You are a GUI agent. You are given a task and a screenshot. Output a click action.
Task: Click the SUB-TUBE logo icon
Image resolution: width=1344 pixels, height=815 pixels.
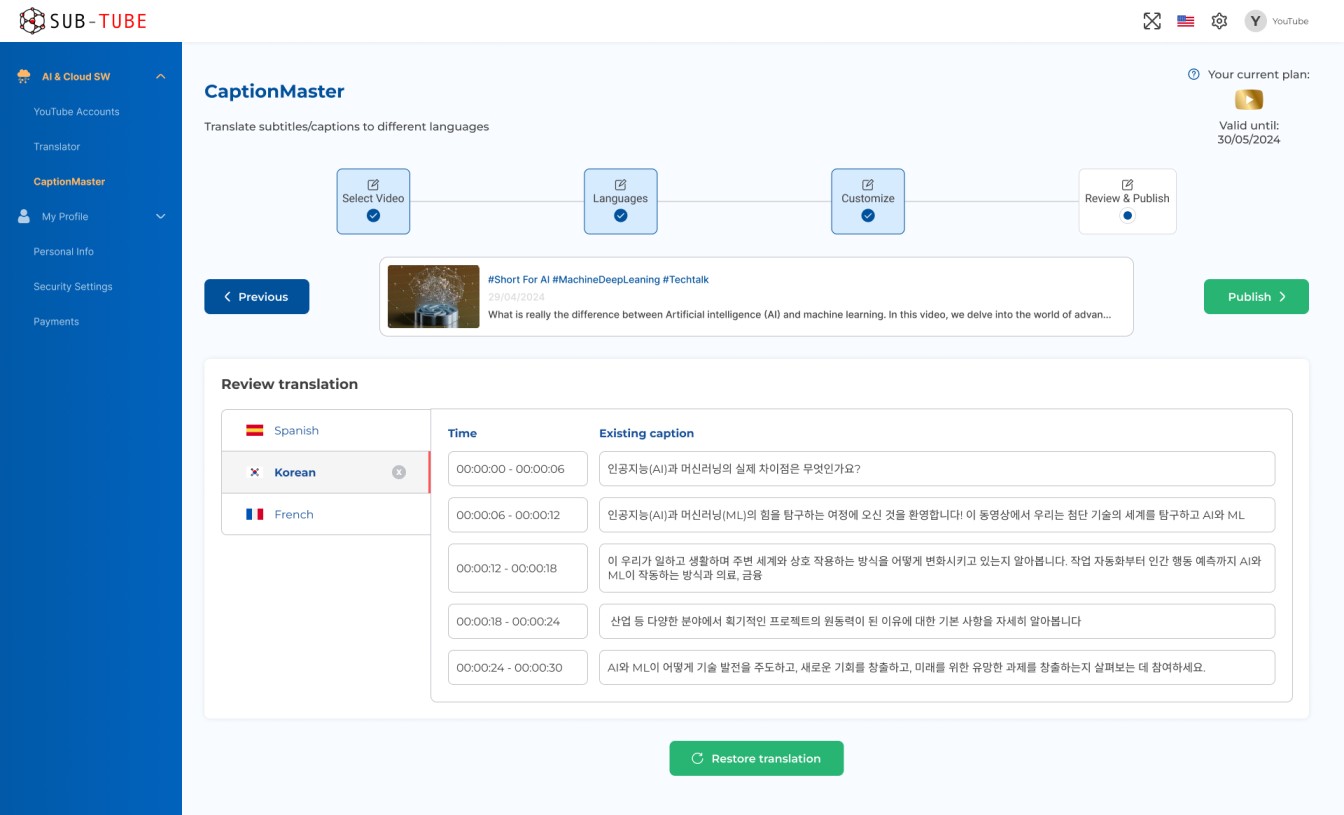(32, 21)
